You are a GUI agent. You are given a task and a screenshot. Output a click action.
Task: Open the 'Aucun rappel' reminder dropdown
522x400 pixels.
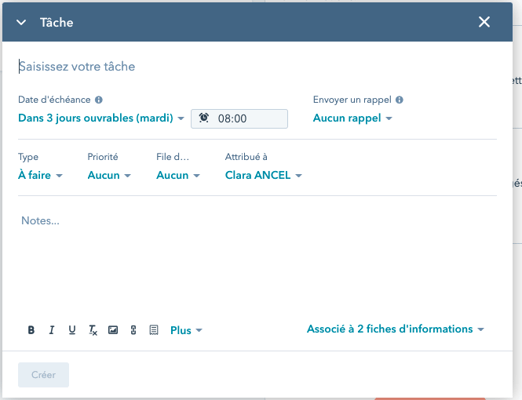[352, 118]
